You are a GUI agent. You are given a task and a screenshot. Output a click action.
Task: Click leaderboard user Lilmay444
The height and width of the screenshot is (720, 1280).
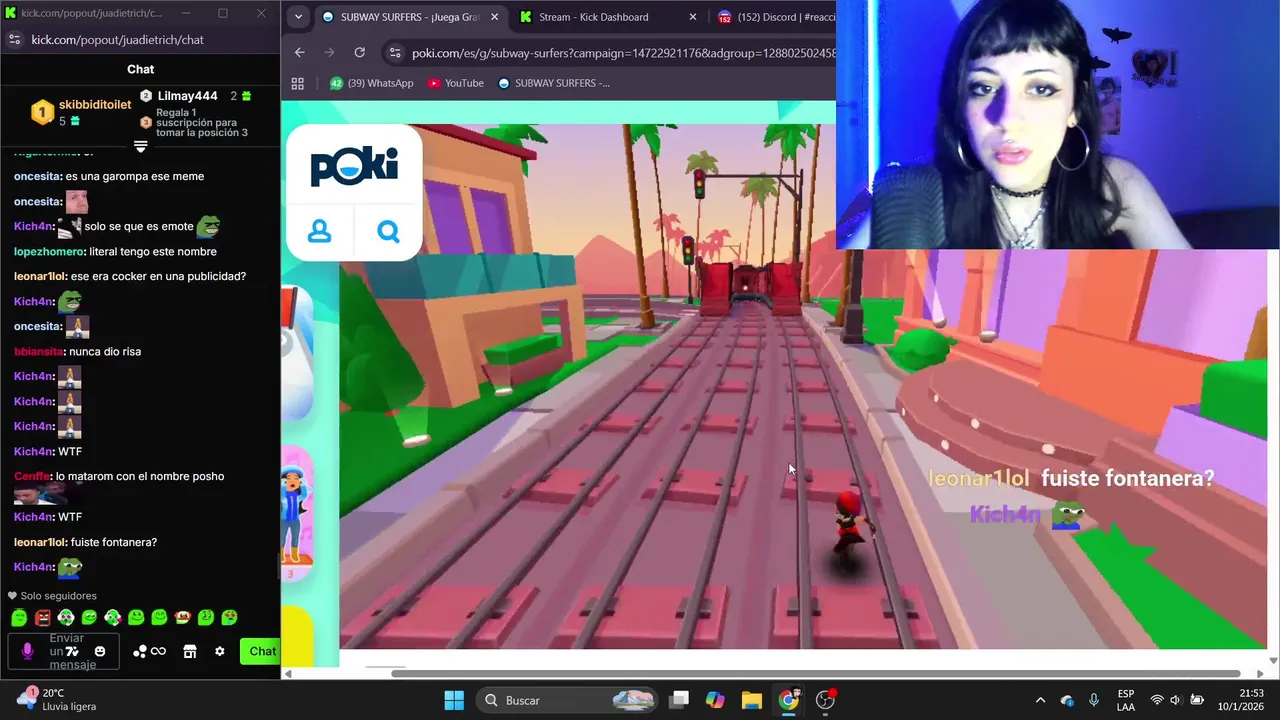(x=187, y=96)
